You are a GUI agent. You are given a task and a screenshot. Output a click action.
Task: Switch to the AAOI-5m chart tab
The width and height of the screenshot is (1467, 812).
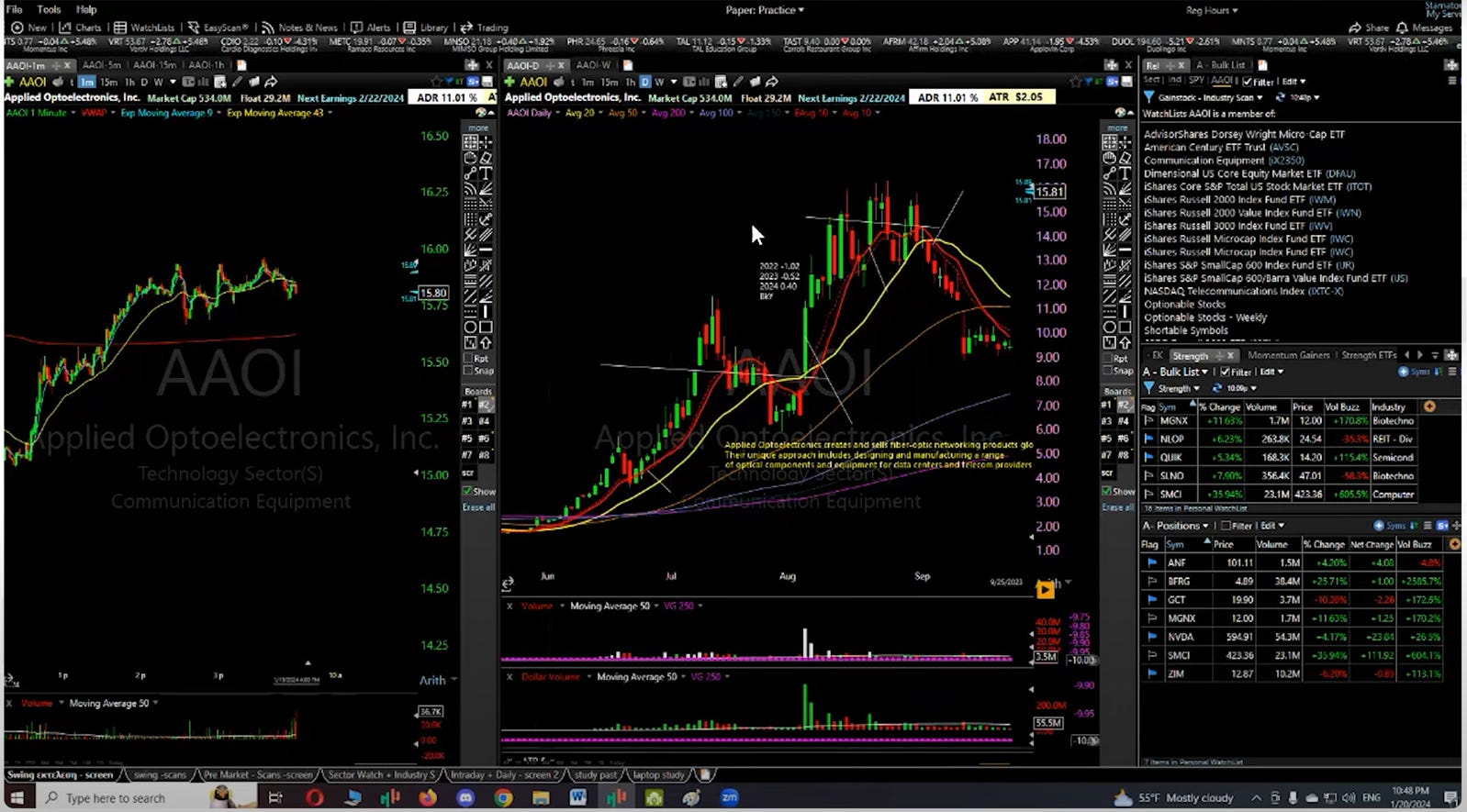tap(101, 65)
